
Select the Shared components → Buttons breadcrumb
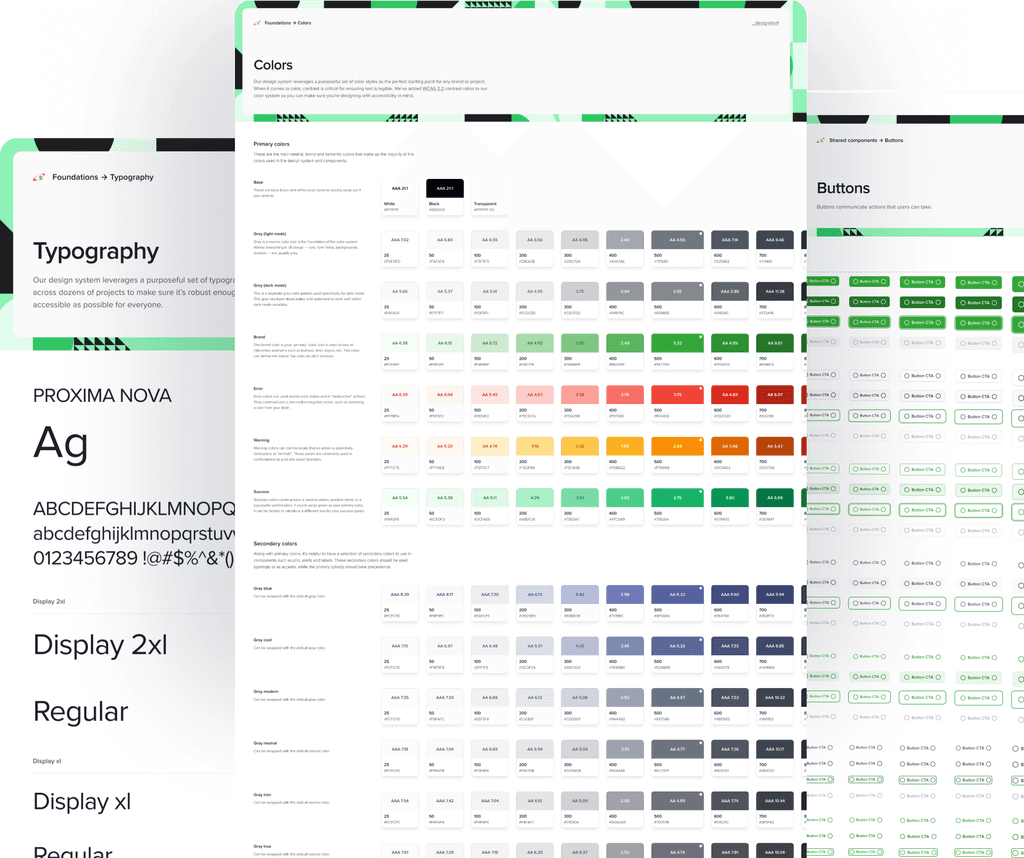866,140
